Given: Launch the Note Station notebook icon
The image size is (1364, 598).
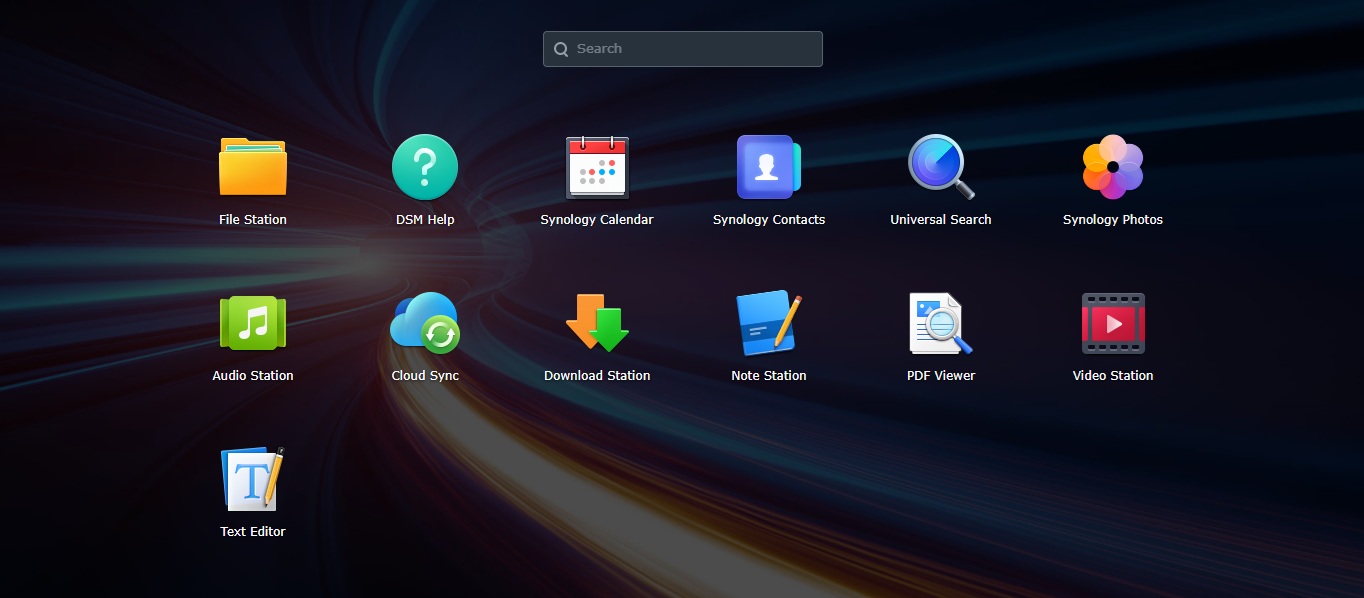Looking at the screenshot, I should 768,323.
